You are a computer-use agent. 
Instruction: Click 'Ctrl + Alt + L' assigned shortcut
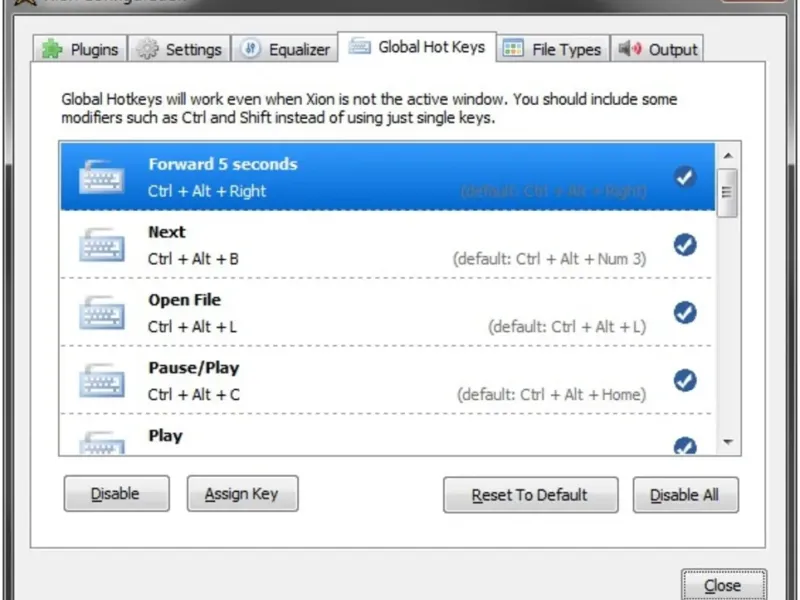click(192, 327)
